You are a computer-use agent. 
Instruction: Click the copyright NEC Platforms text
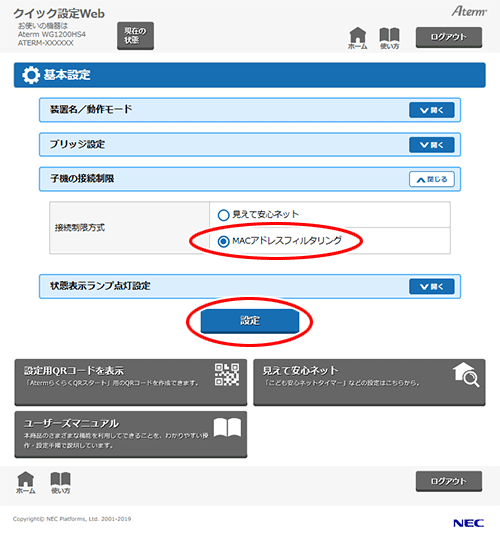72,519
